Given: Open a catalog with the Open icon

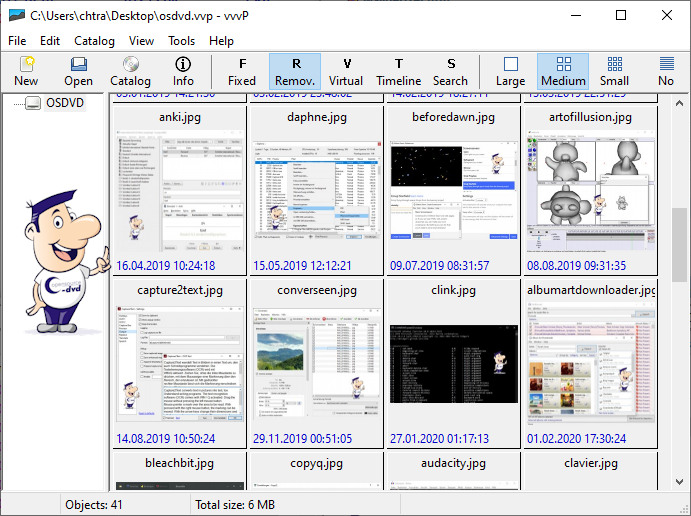Looking at the screenshot, I should [x=79, y=71].
